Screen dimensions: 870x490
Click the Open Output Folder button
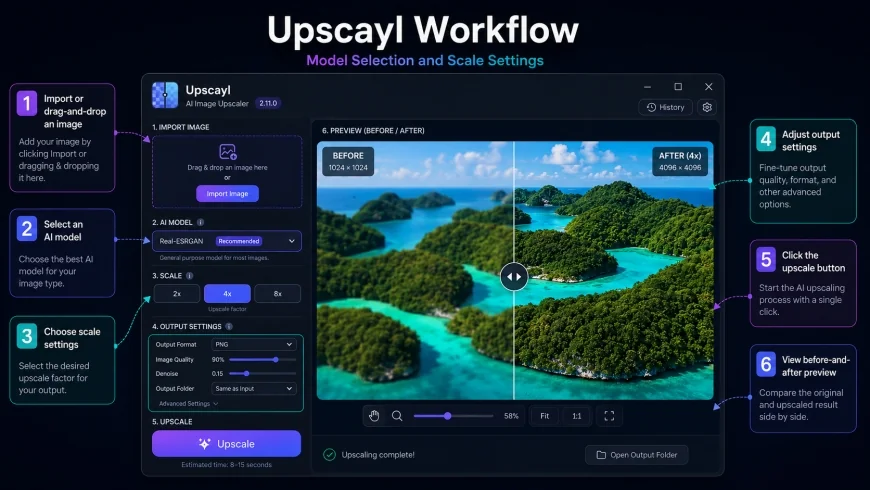(636, 455)
